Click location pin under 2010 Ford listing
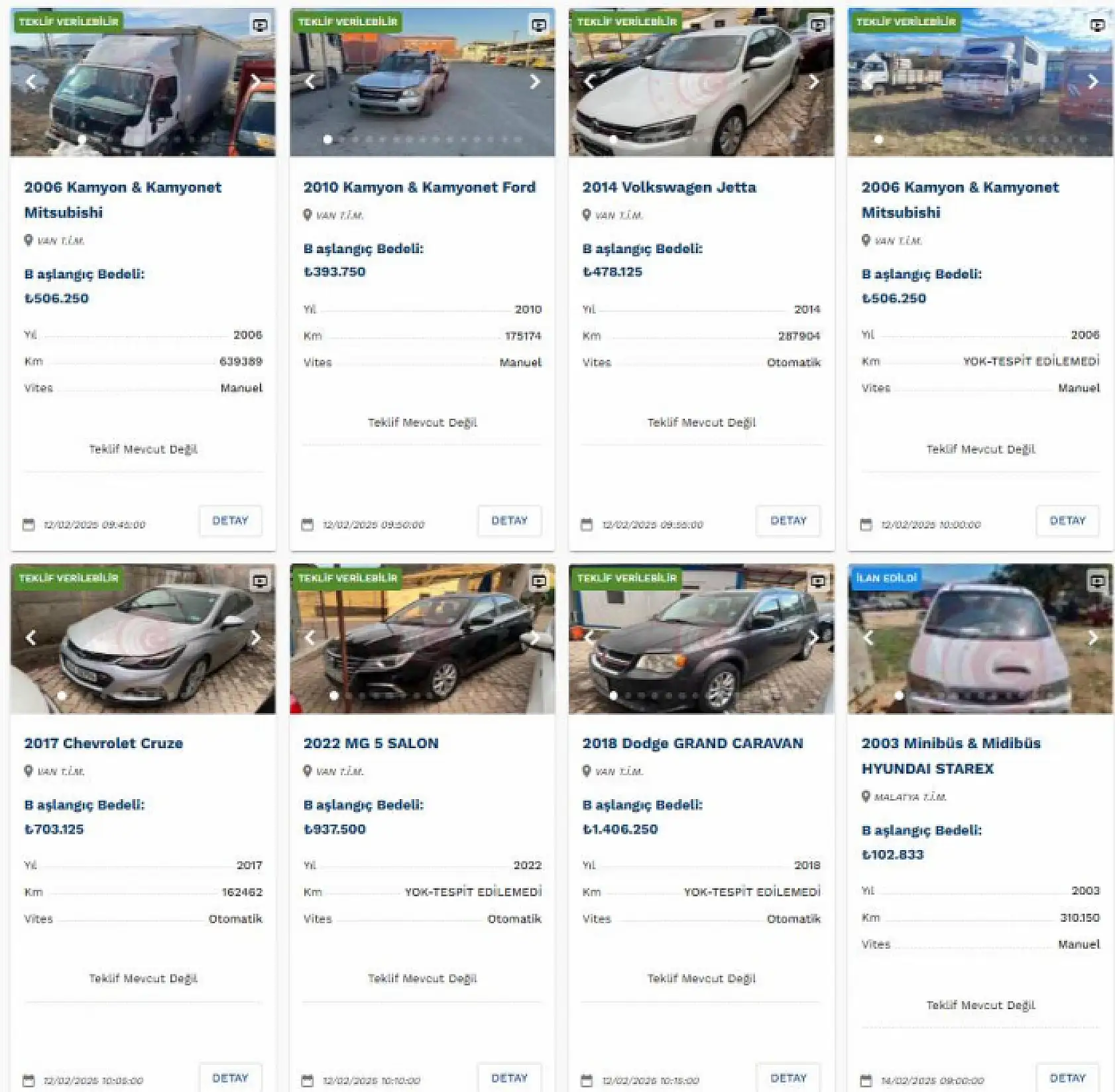1115x1092 pixels. (x=308, y=215)
